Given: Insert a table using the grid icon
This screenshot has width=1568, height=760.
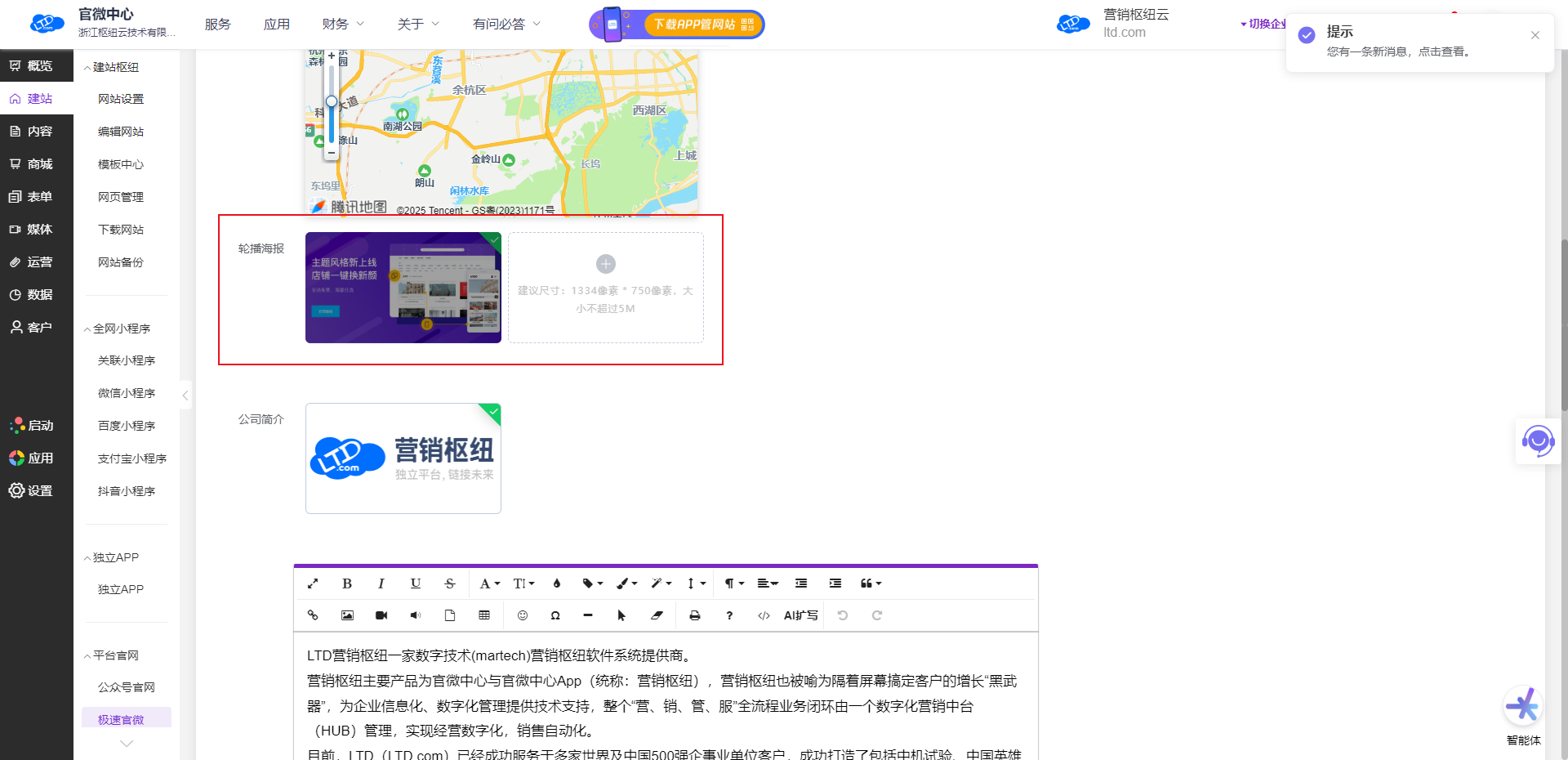Looking at the screenshot, I should [x=484, y=615].
